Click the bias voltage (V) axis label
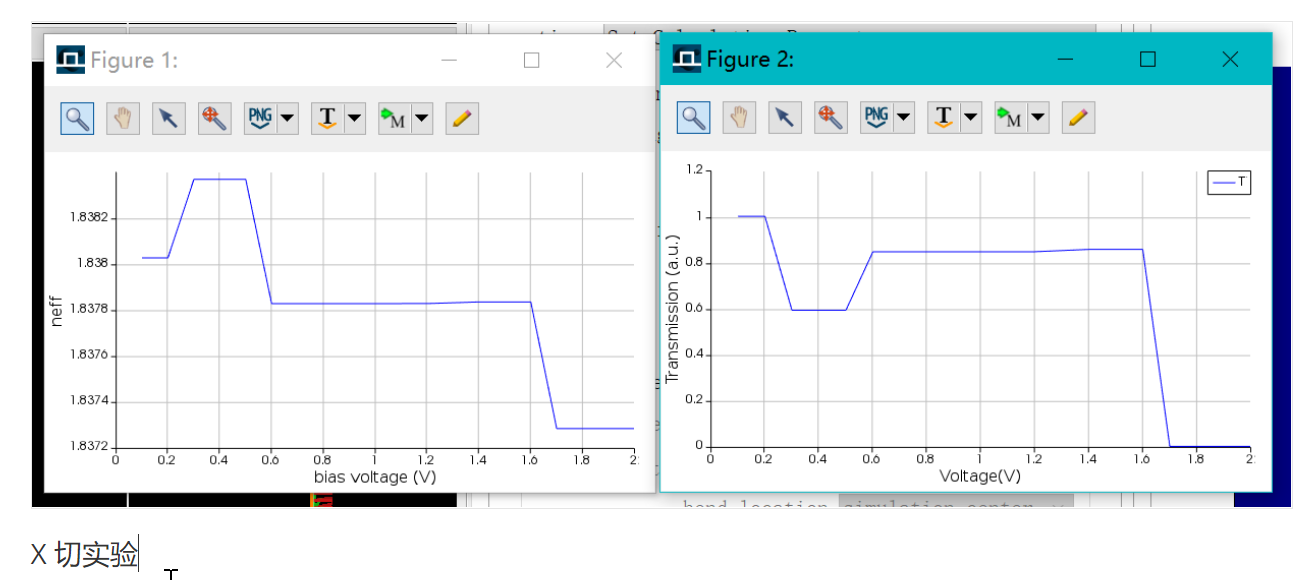Viewport: 1316px width, 580px height. [375, 477]
